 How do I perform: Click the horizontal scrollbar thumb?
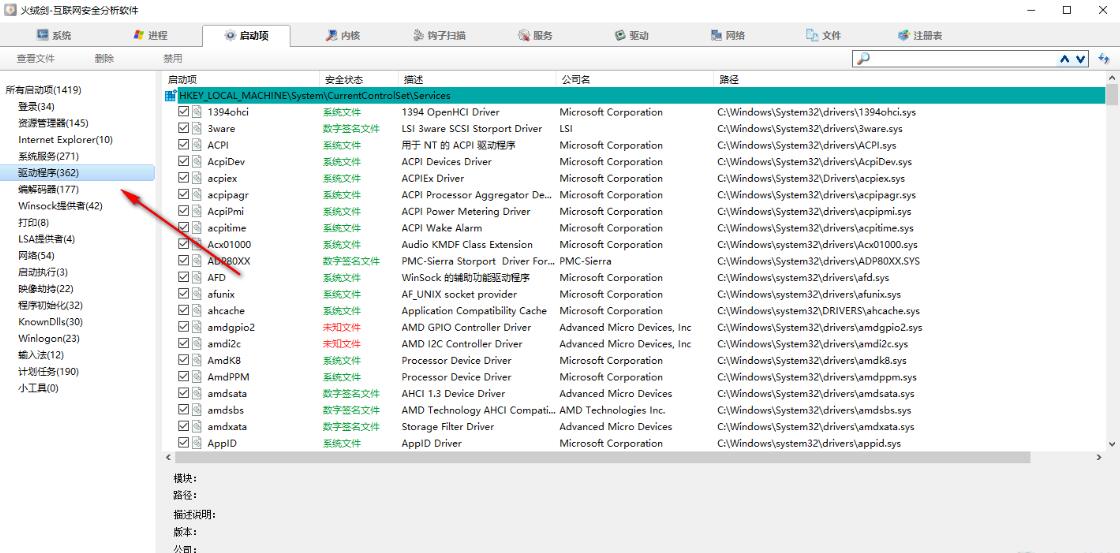604,457
